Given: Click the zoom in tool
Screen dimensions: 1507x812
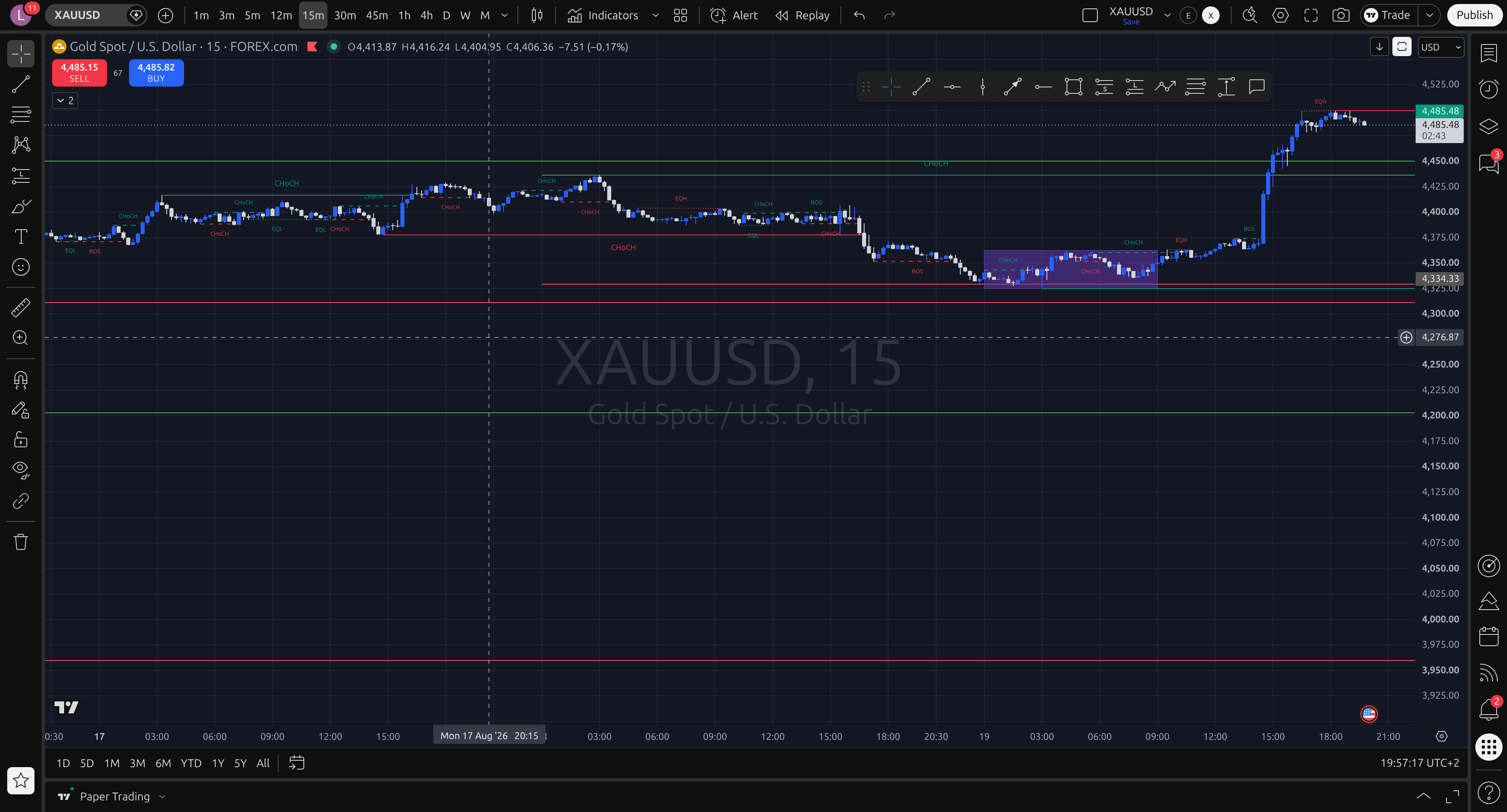Looking at the screenshot, I should [21, 338].
